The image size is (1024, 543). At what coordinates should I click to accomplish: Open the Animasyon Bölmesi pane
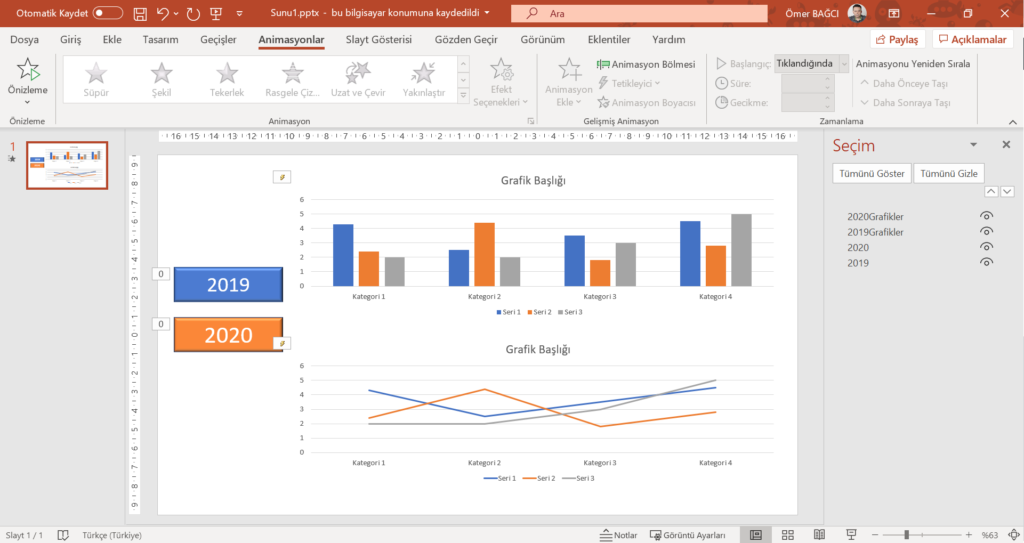646,64
